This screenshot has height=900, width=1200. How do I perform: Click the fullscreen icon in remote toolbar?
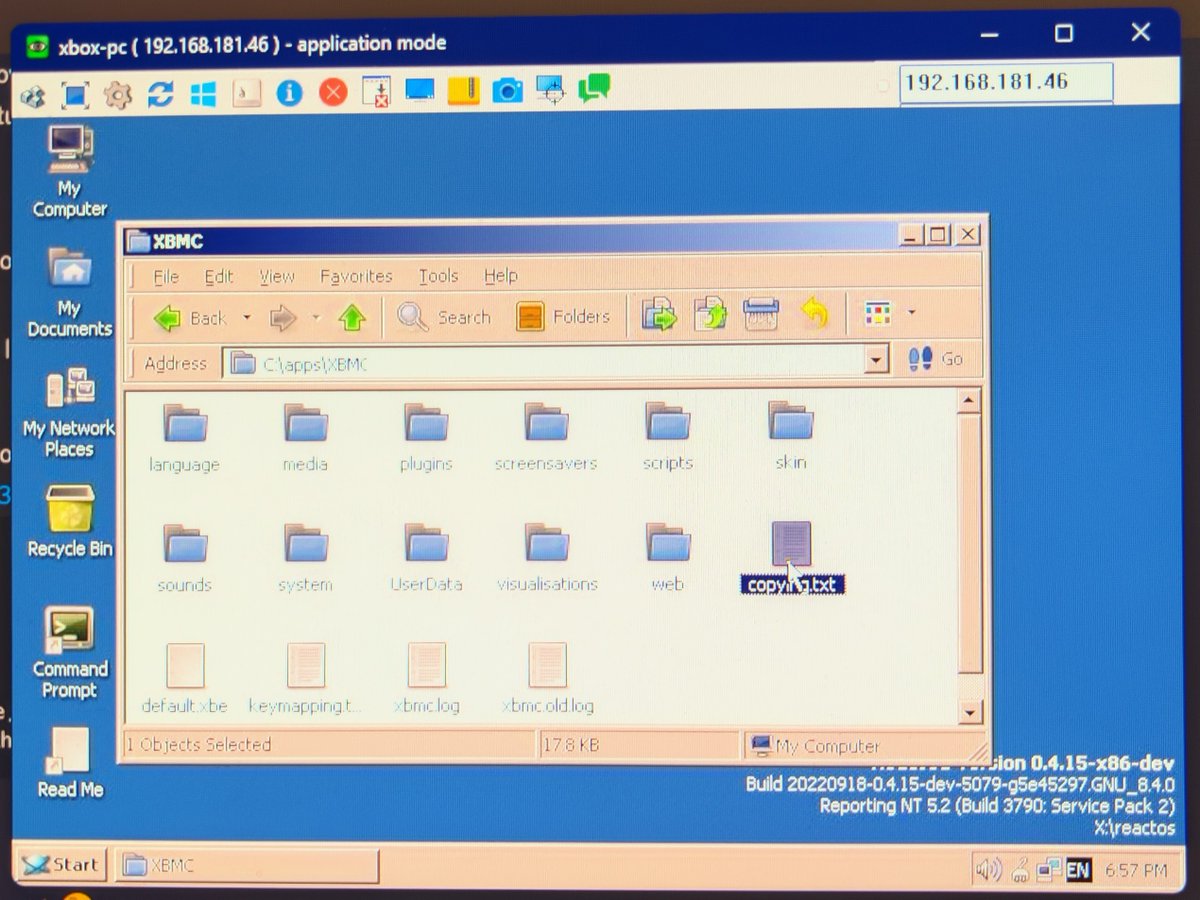click(75, 95)
